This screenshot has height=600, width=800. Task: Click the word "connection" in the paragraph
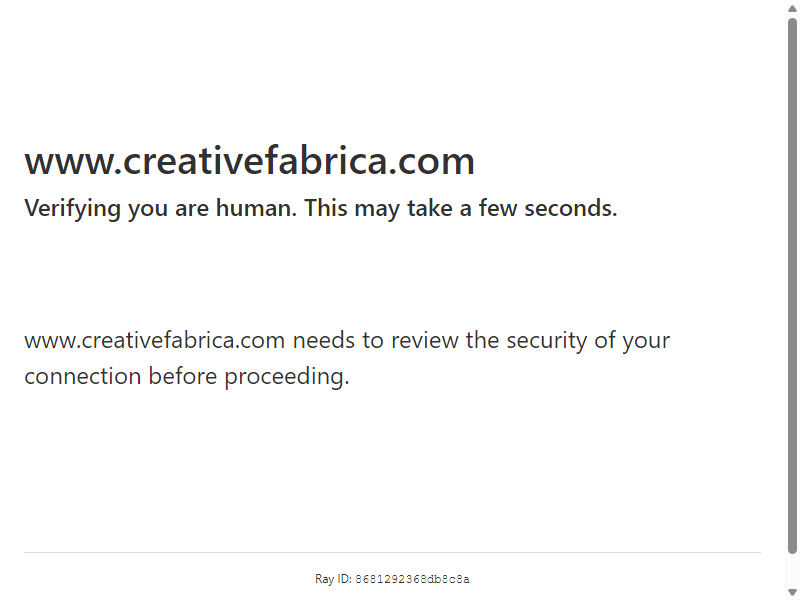coord(83,377)
